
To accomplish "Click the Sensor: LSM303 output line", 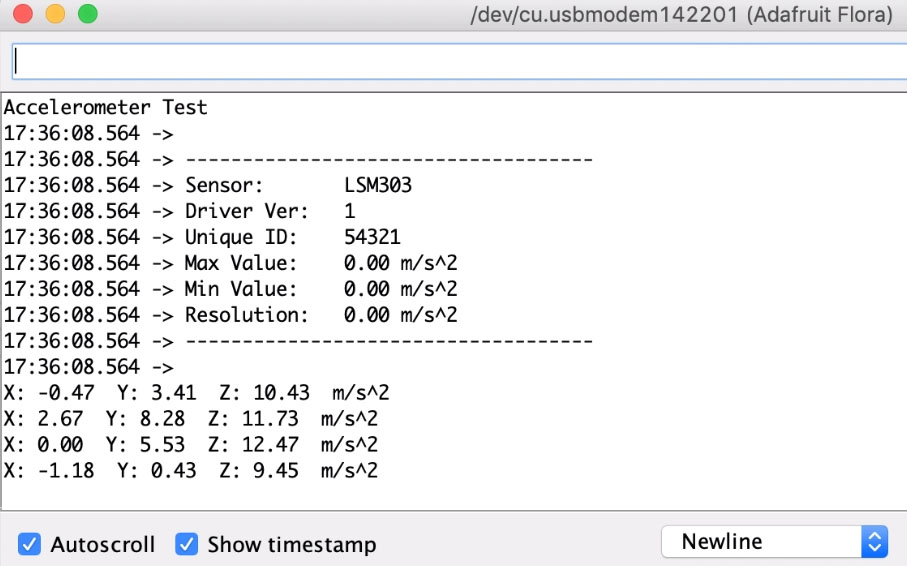I will tap(208, 185).
